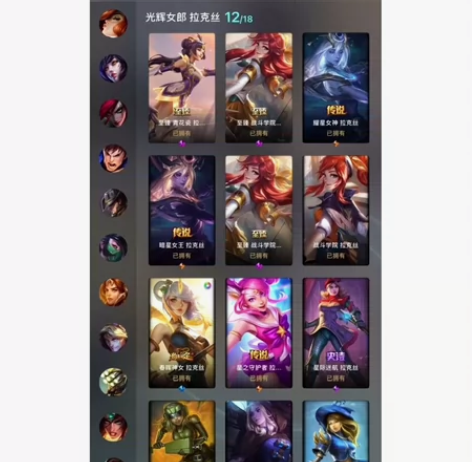Click the 光辉女郎 拉克丝 12/18 header

tap(199, 17)
